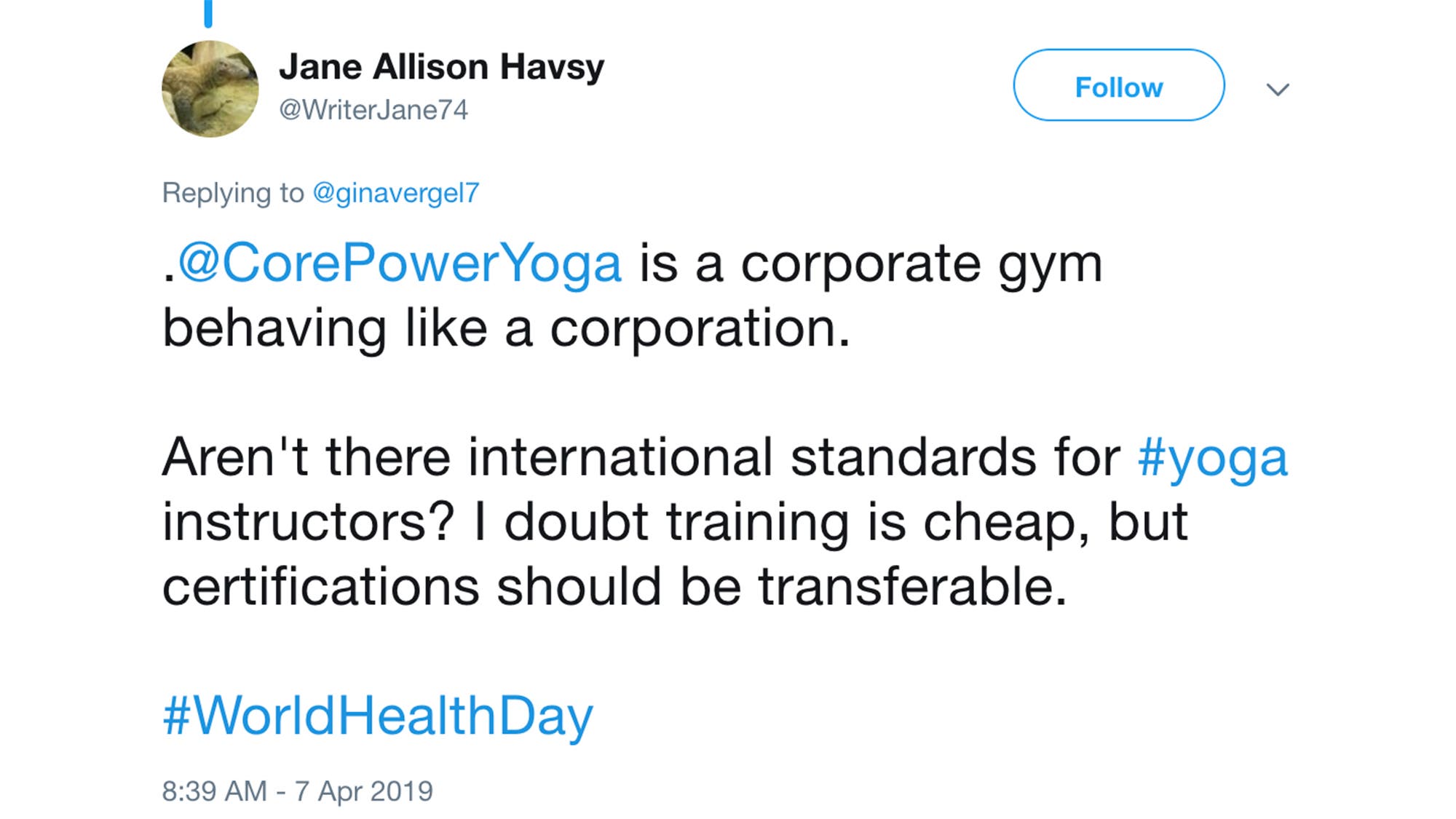The height and width of the screenshot is (819, 1456).
Task: Click the "Replying to" label
Action: click(x=233, y=193)
